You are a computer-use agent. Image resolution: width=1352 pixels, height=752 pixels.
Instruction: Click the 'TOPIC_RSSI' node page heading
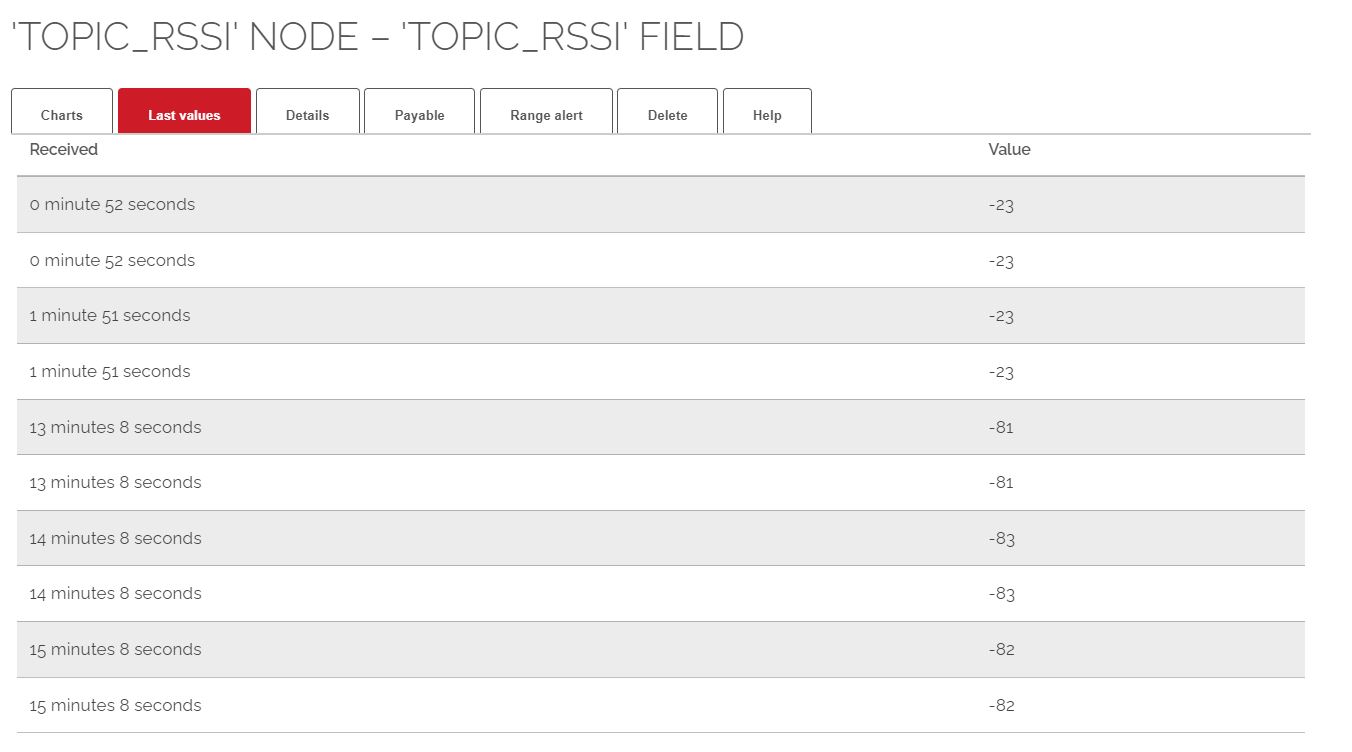point(377,37)
